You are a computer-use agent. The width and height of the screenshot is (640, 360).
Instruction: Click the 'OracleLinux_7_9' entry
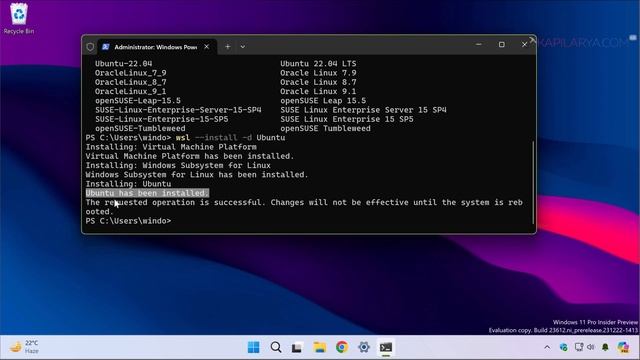click(131, 73)
